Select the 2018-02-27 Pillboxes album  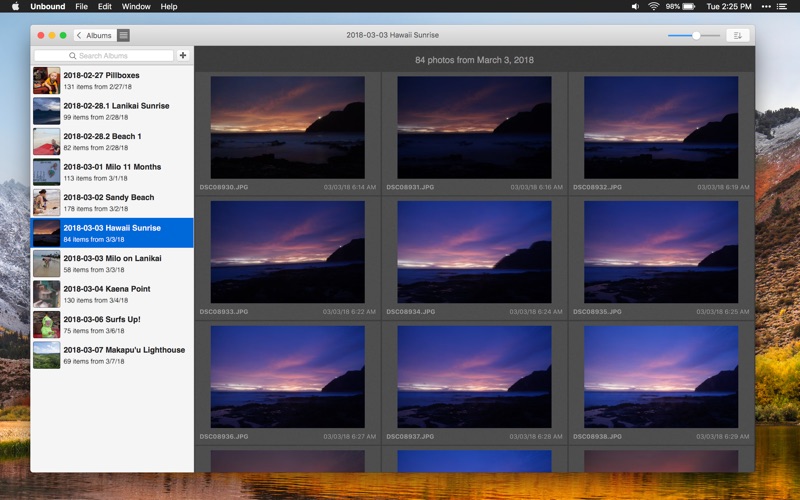tap(112, 80)
